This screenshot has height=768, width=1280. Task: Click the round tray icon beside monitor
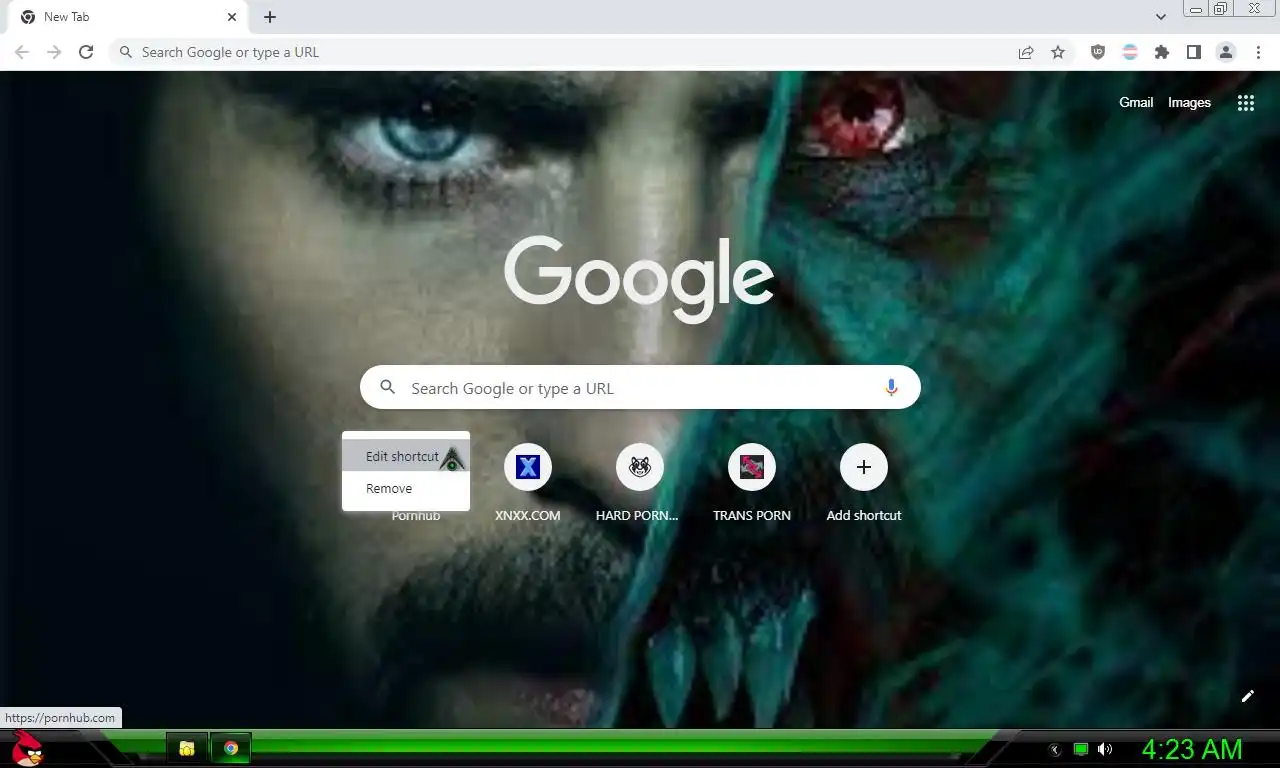[x=1055, y=749]
